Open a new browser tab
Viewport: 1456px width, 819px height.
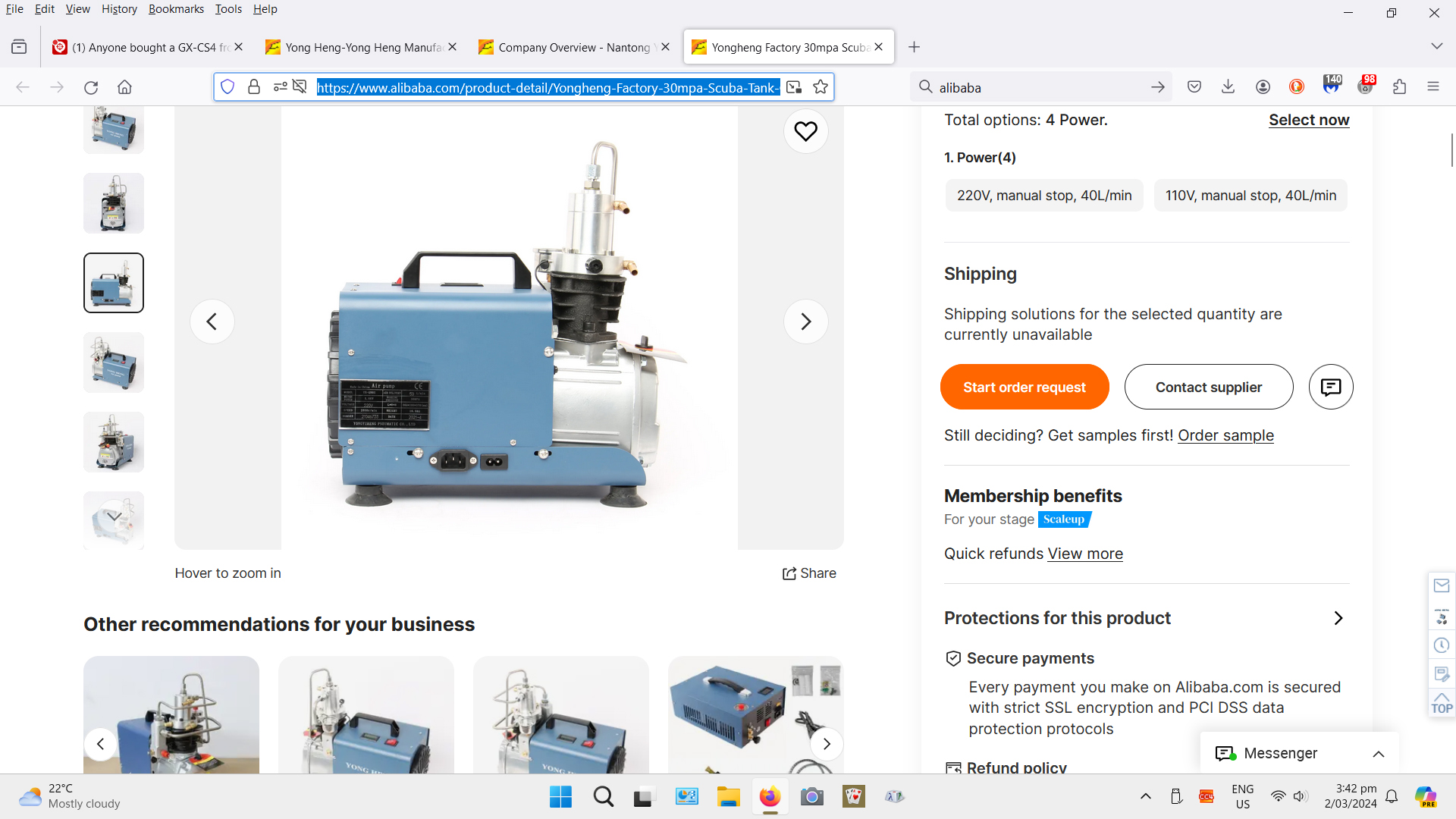(914, 47)
